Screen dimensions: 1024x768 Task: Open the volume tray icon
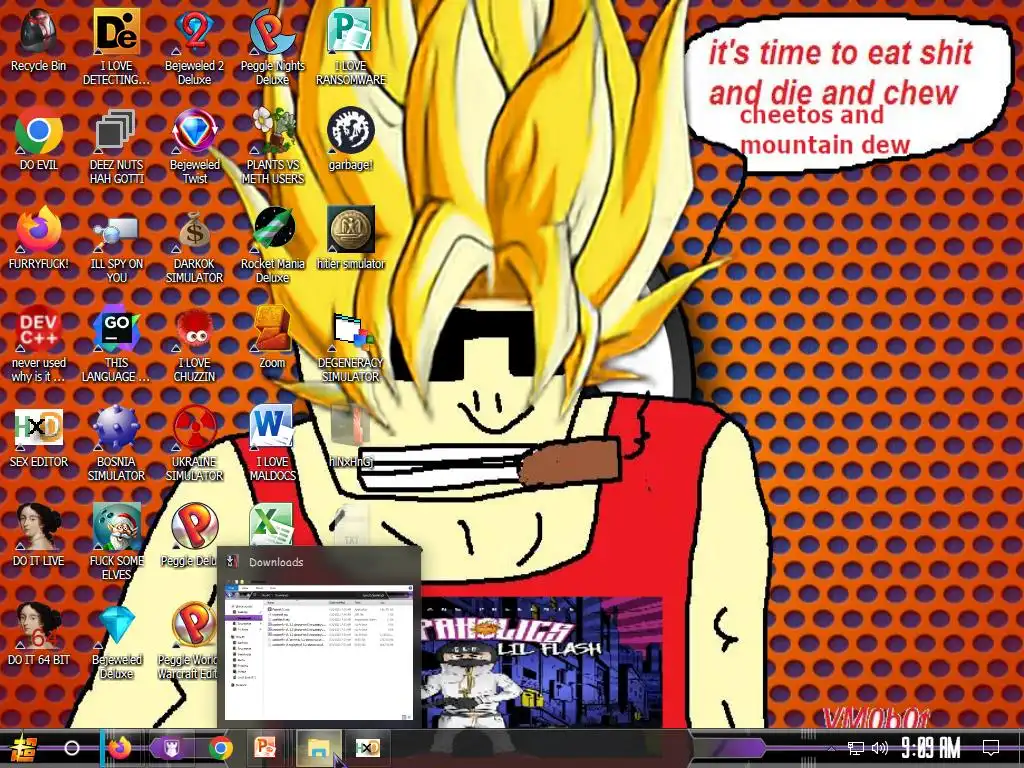[x=880, y=748]
